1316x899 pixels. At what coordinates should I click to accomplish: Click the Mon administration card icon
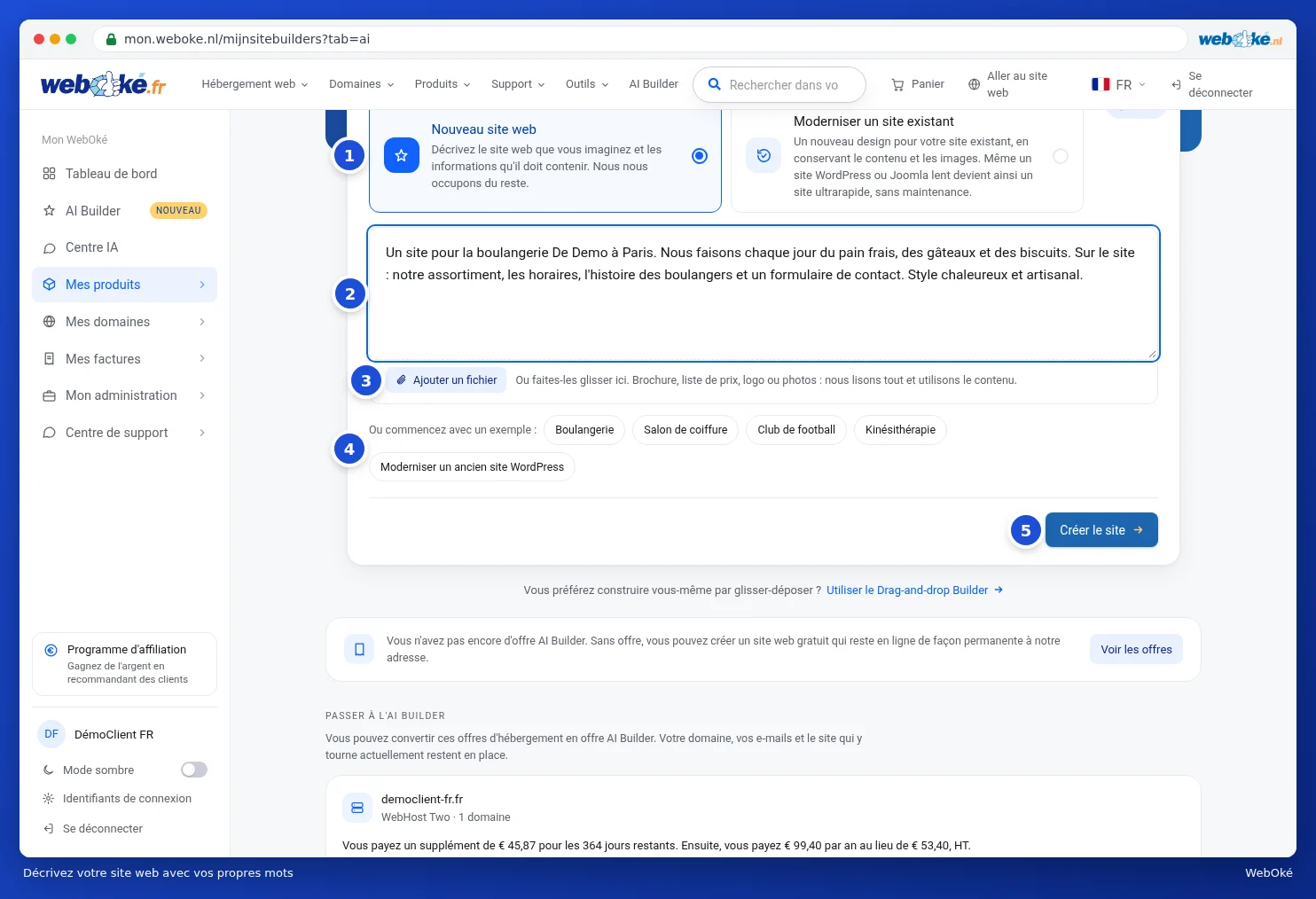coord(49,395)
